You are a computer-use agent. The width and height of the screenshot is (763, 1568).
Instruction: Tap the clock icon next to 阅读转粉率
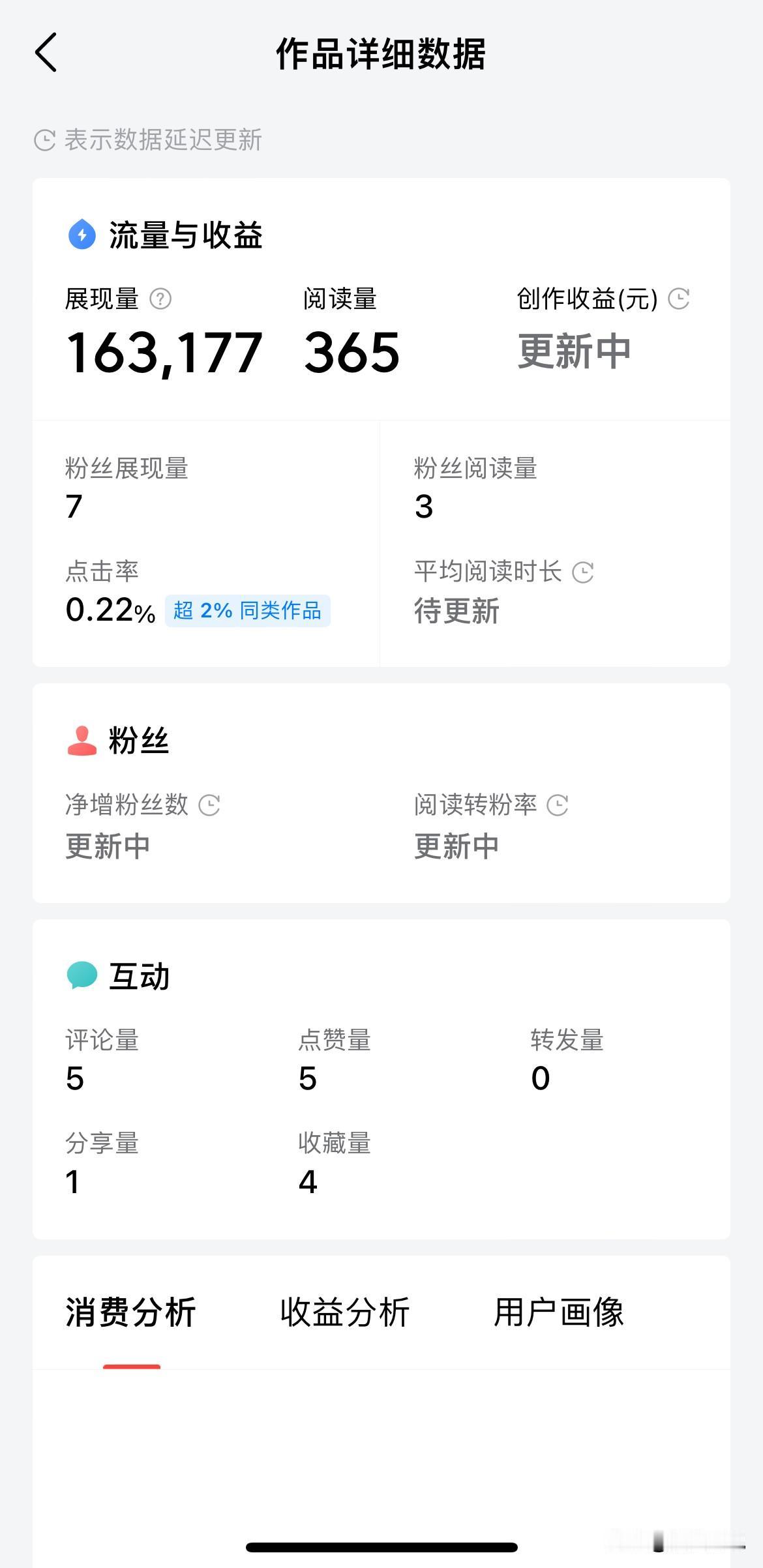click(558, 805)
